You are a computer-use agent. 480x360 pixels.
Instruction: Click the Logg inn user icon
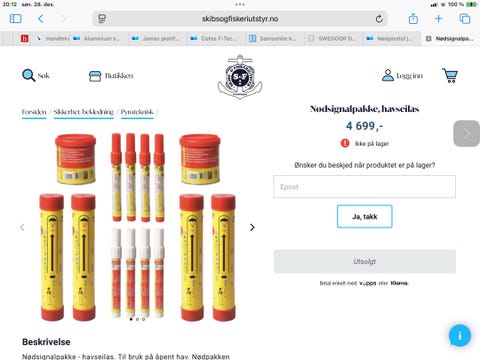point(388,75)
